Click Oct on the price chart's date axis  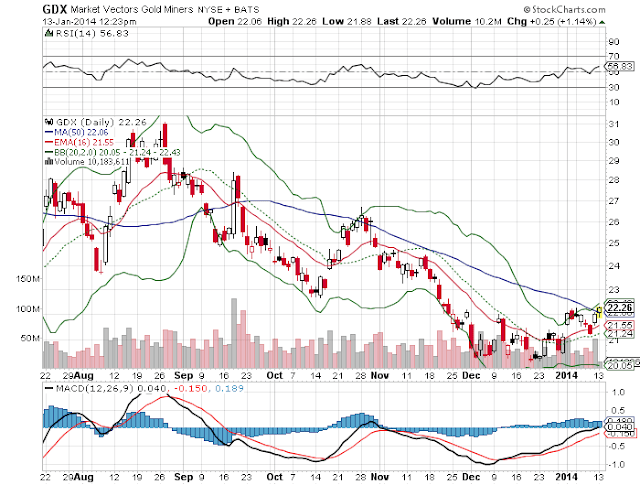[x=274, y=375]
